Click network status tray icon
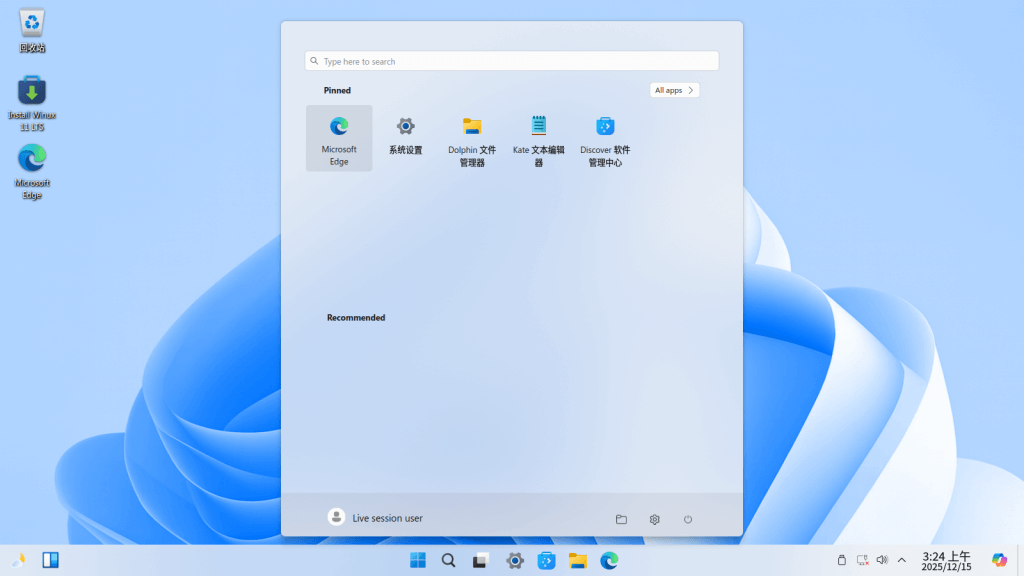The height and width of the screenshot is (576, 1024). pyautogui.click(x=863, y=560)
